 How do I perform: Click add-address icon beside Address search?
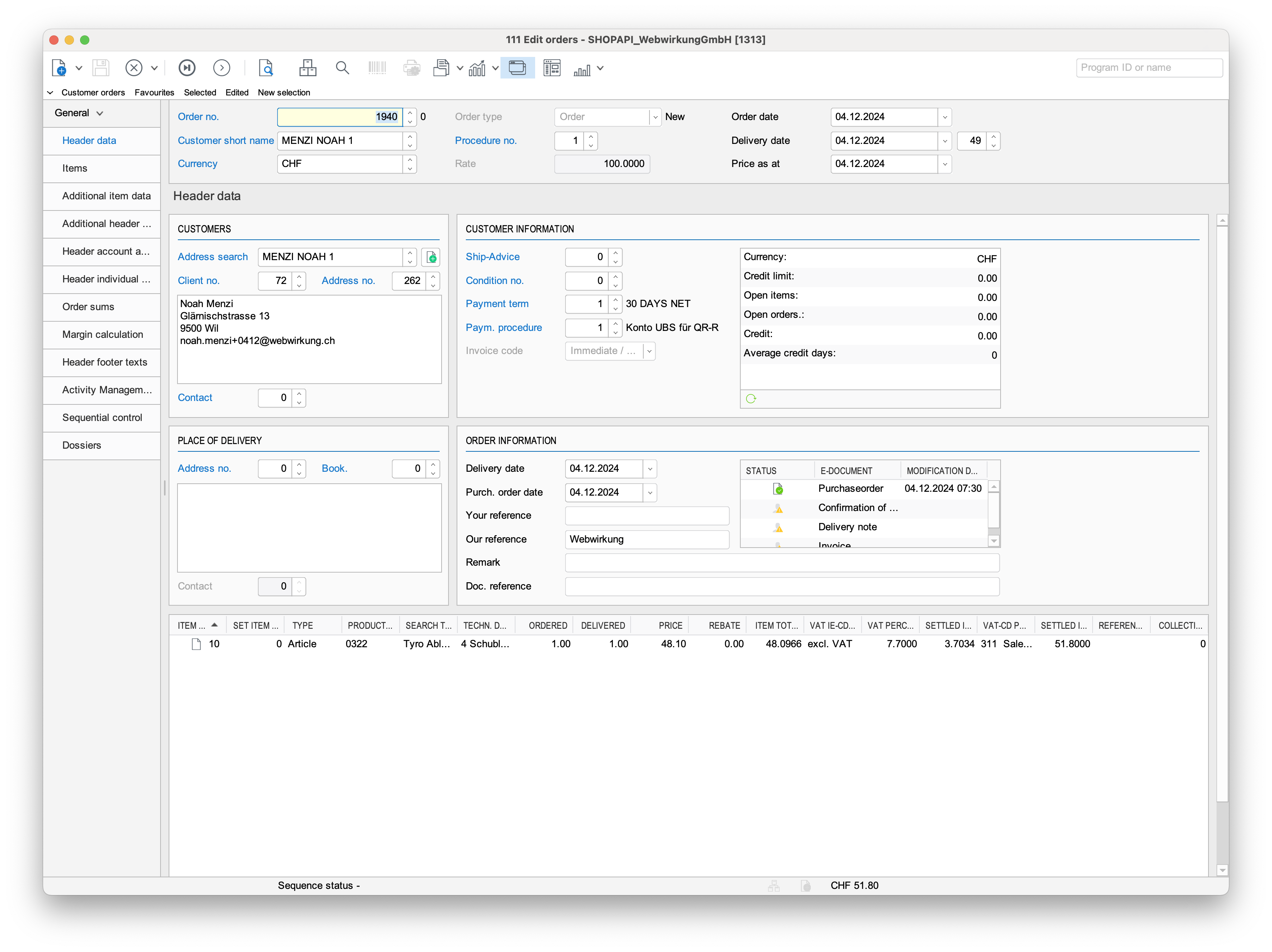[x=431, y=257]
